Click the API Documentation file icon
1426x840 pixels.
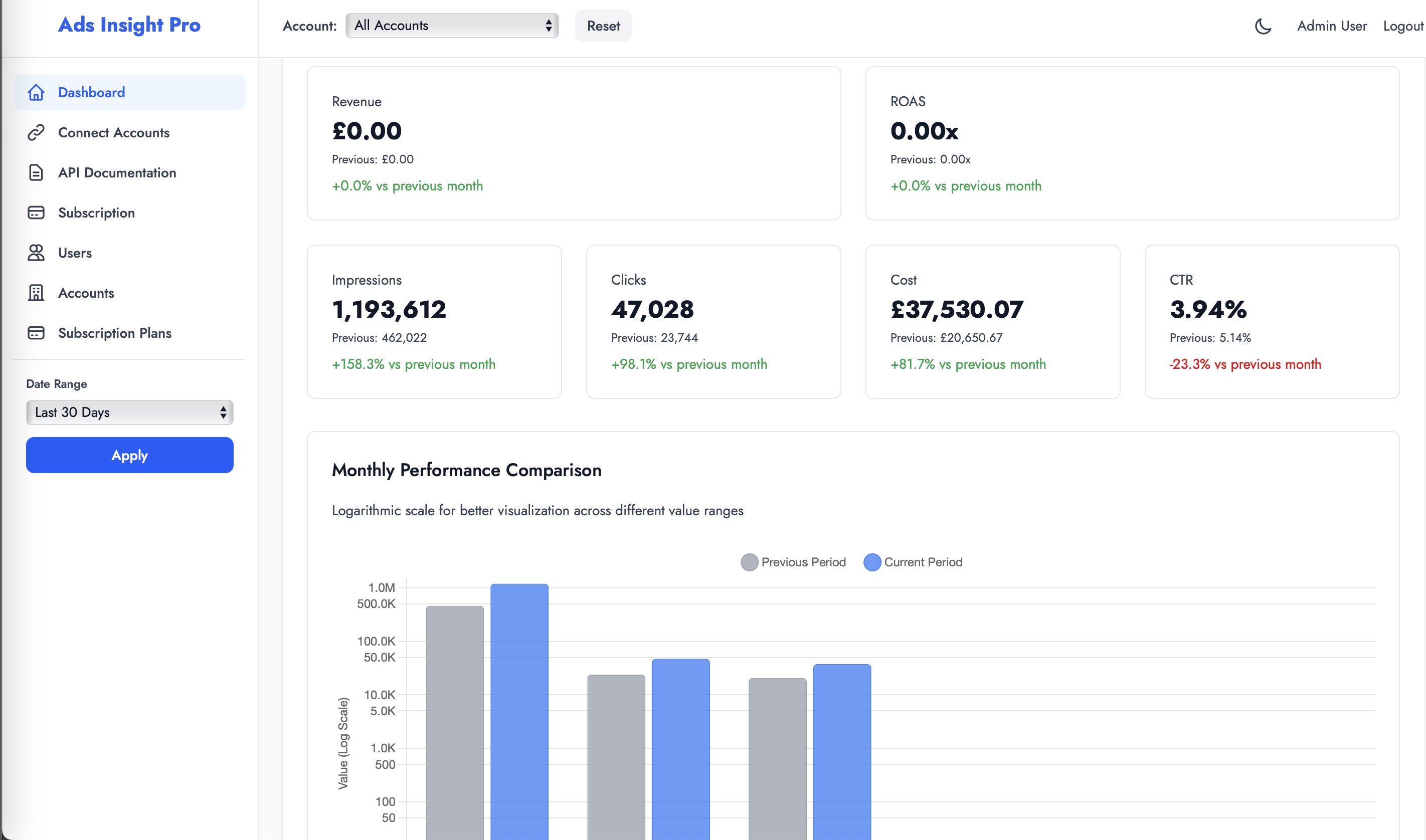tap(36, 172)
